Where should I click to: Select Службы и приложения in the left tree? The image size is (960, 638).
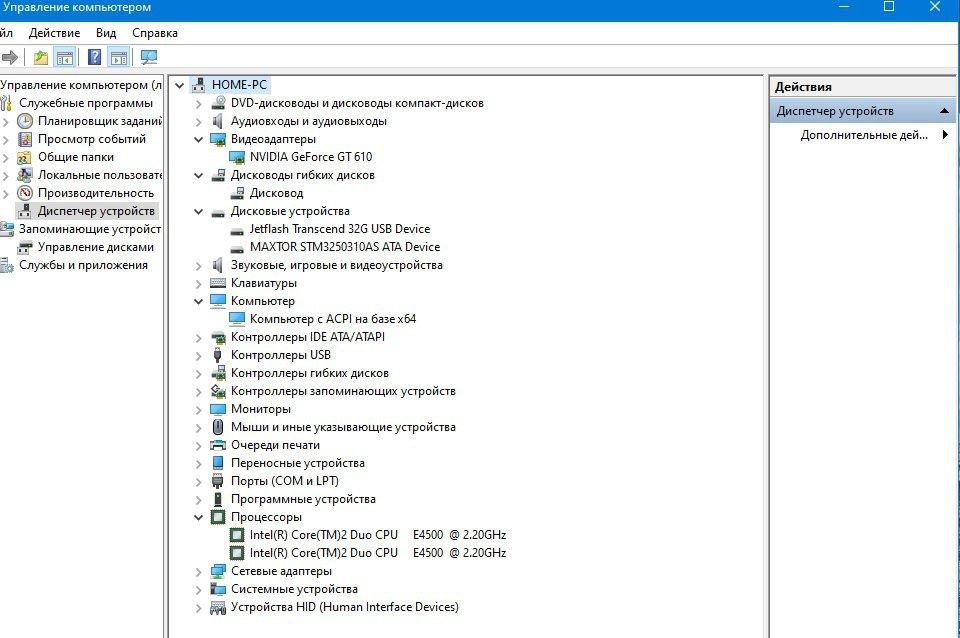tap(83, 265)
